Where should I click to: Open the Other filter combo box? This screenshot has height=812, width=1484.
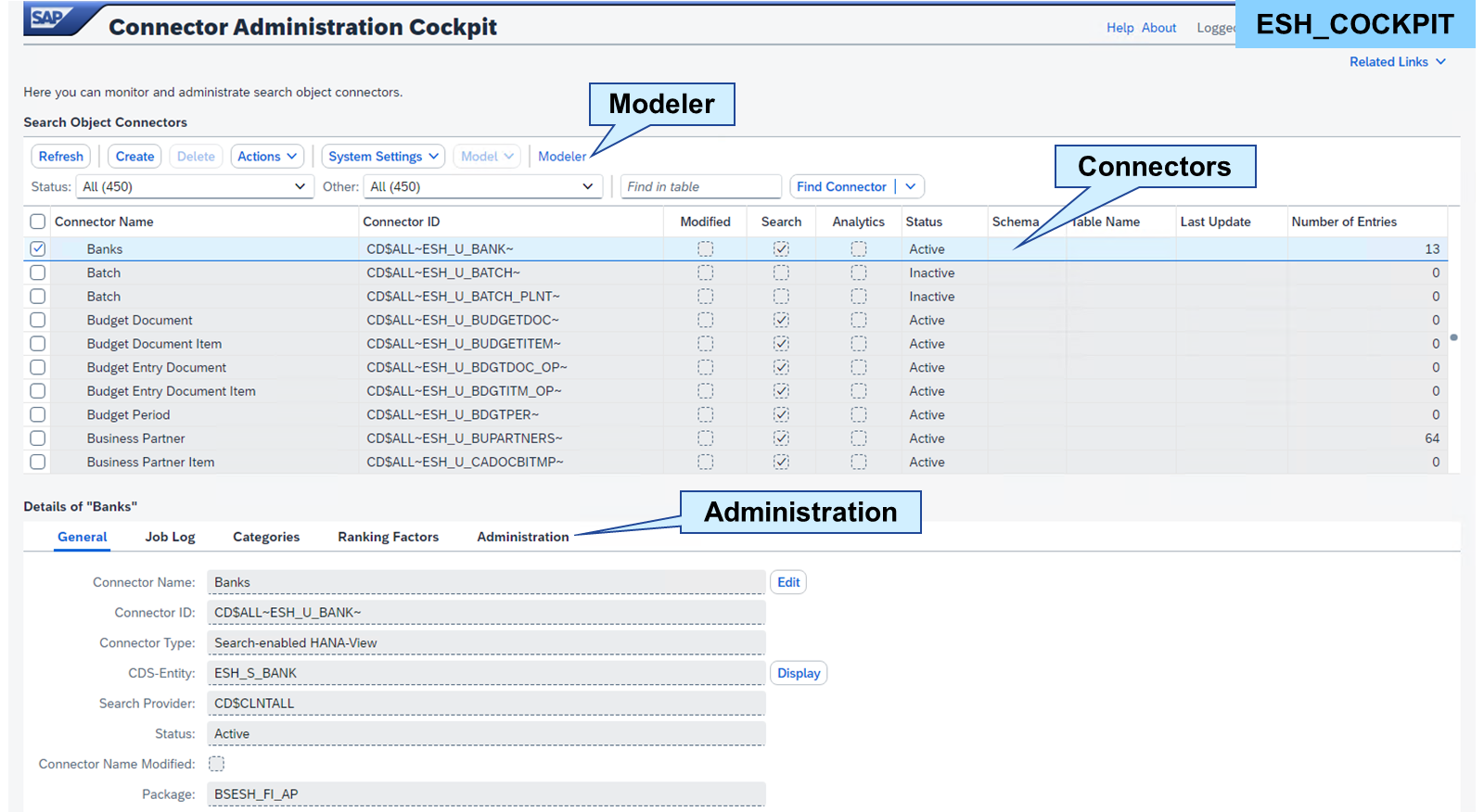pos(482,186)
